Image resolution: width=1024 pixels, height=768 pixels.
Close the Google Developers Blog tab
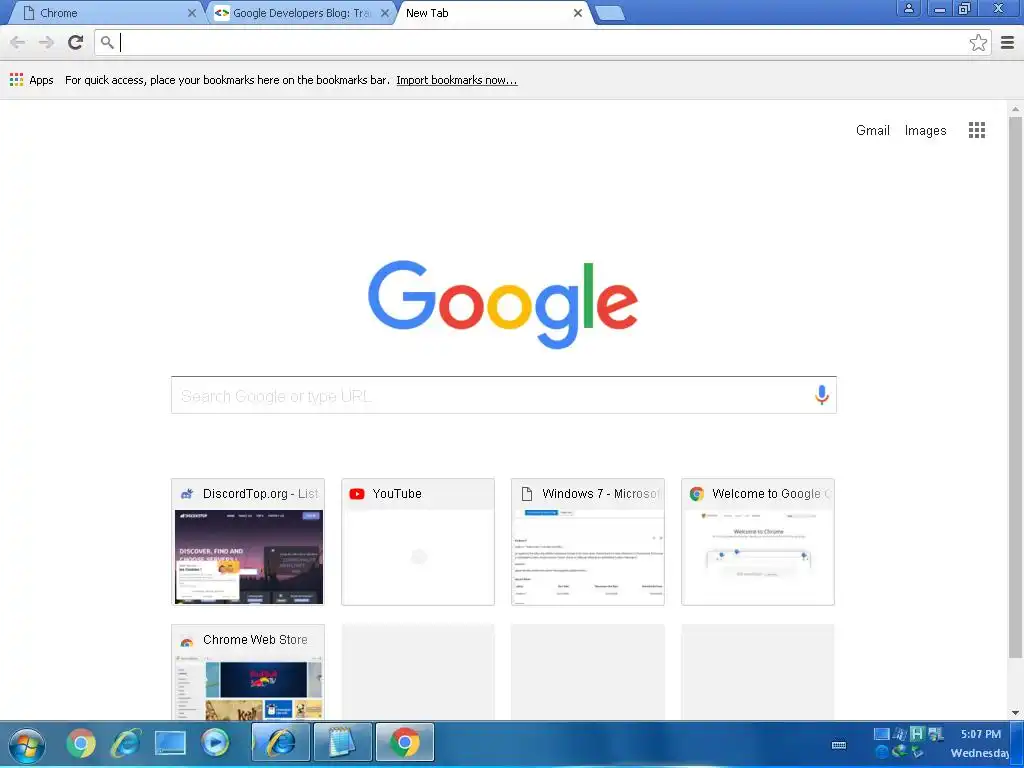point(385,13)
